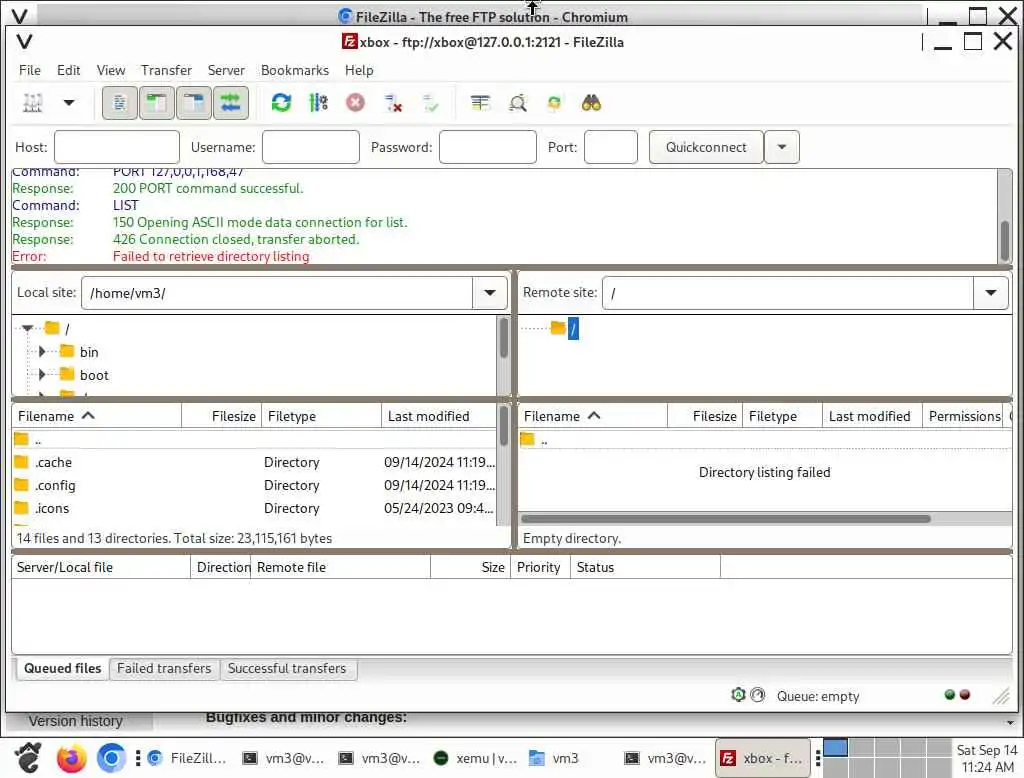This screenshot has height=778, width=1024.
Task: Click the speed limits status icon
Action: pos(758,695)
